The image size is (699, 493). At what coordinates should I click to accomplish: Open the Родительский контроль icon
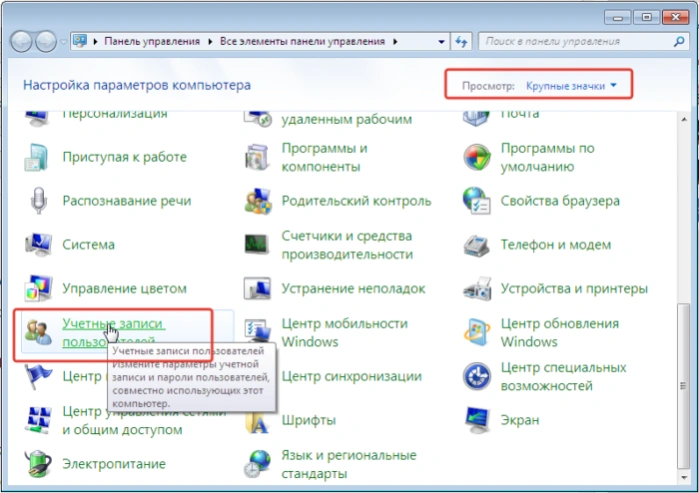coord(258,201)
